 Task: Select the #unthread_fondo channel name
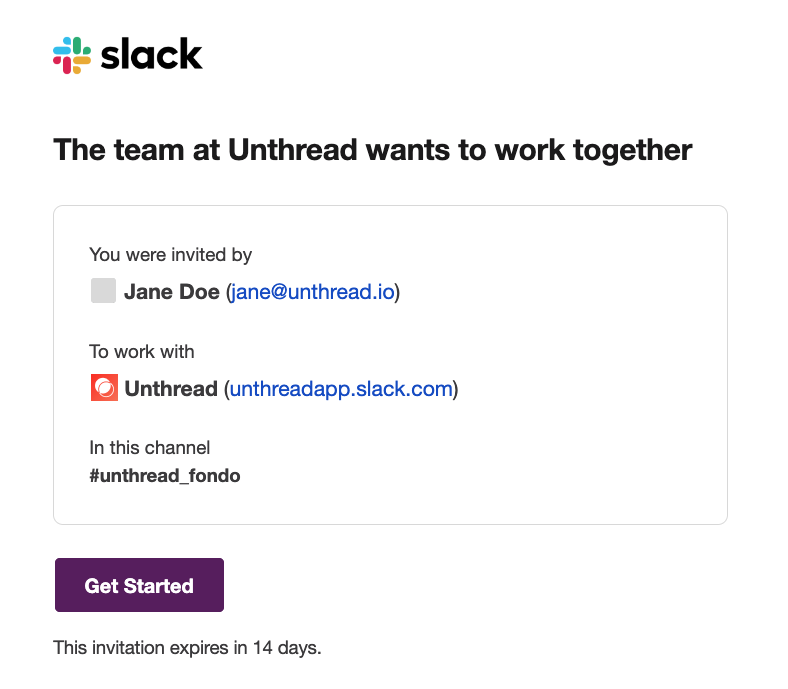165,475
